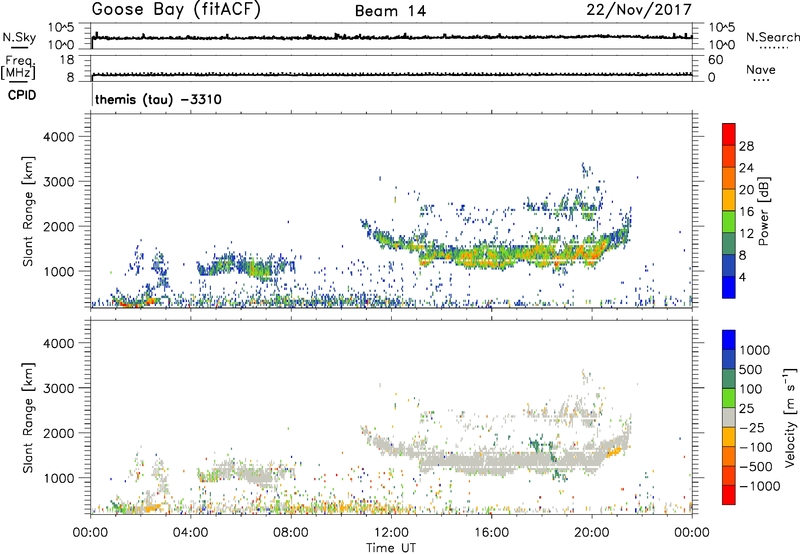The width and height of the screenshot is (800, 554).
Task: Click the Nave dotted line legend sample
Action: (761, 81)
